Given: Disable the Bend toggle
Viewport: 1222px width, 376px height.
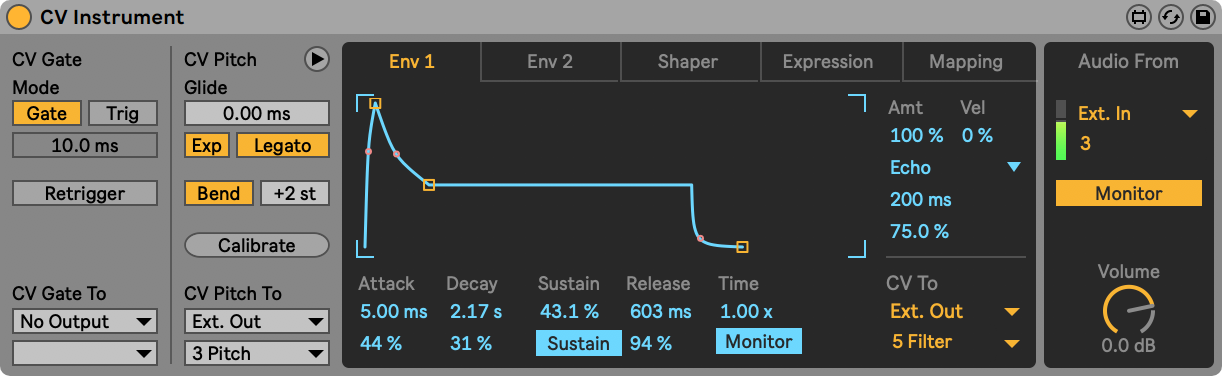Looking at the screenshot, I should [219, 193].
